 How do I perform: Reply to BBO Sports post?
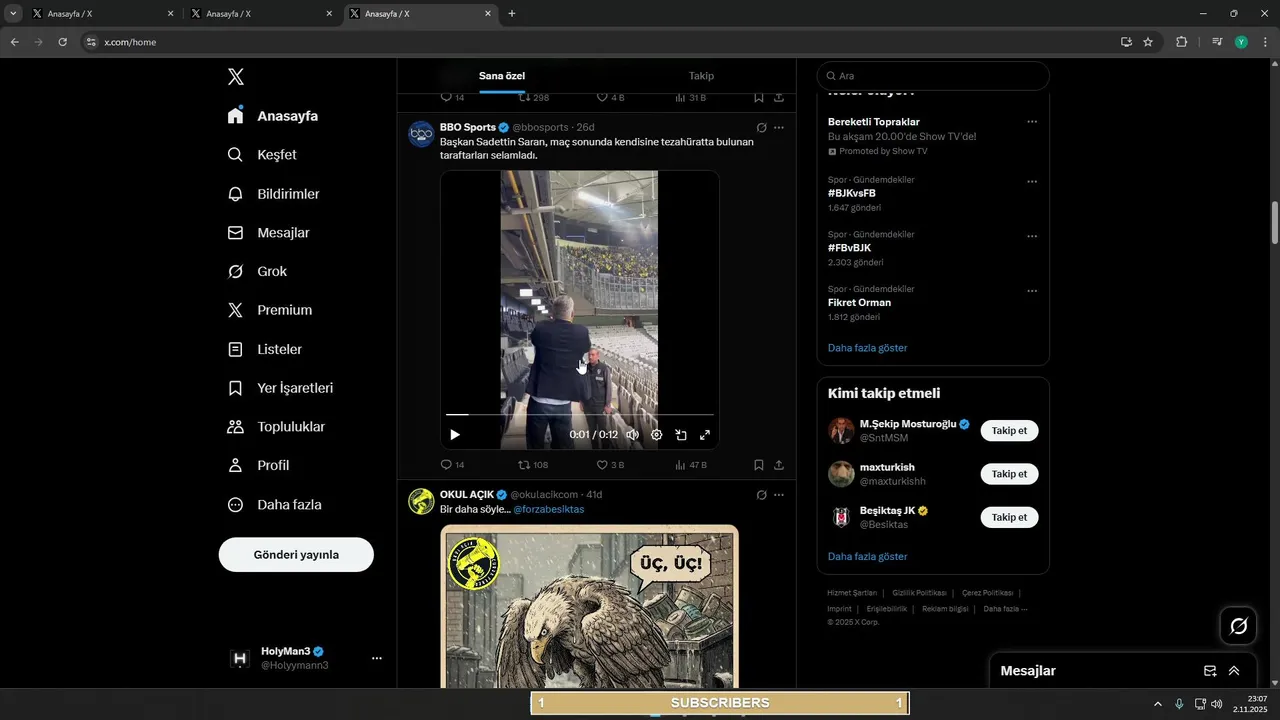click(x=453, y=465)
